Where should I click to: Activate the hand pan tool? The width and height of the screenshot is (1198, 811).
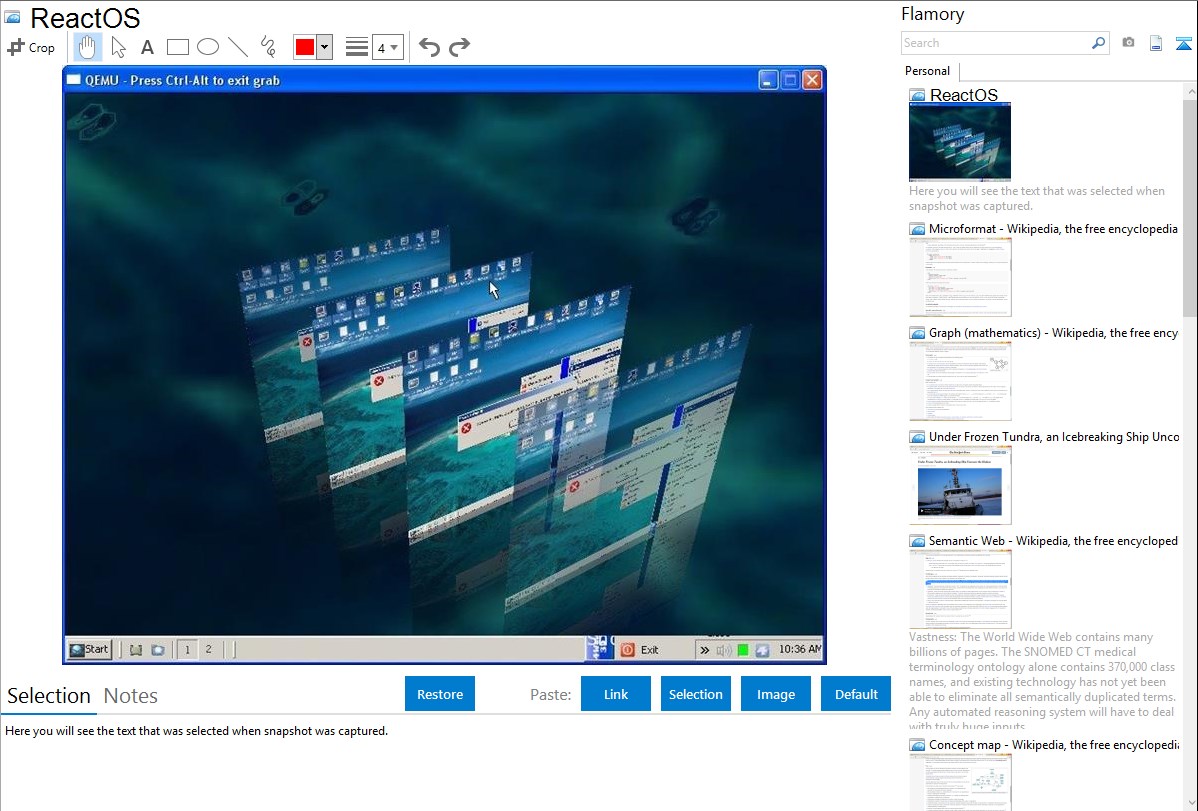coord(88,47)
